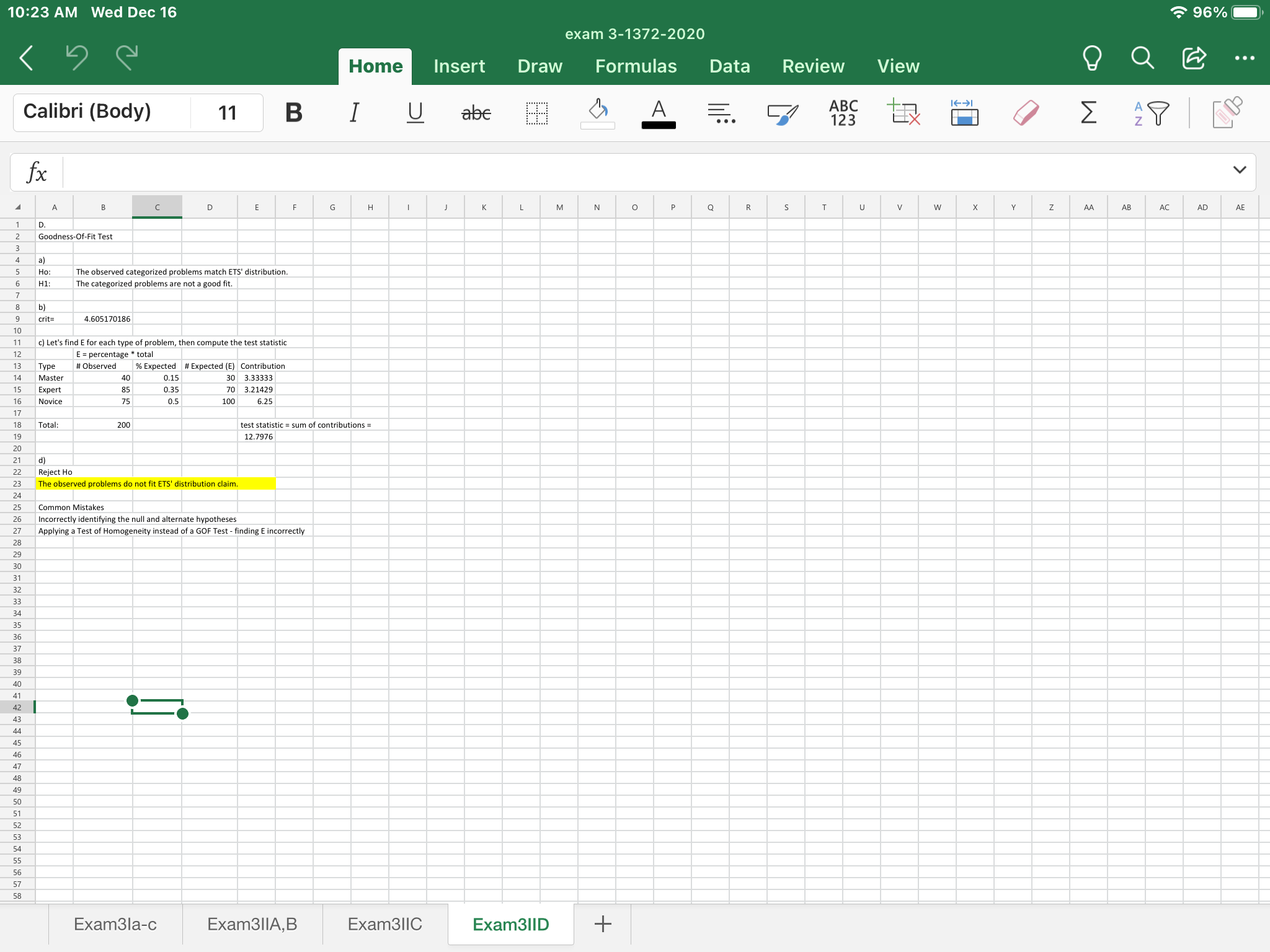
Task: Switch to the Draw ribbon tab
Action: tap(540, 66)
